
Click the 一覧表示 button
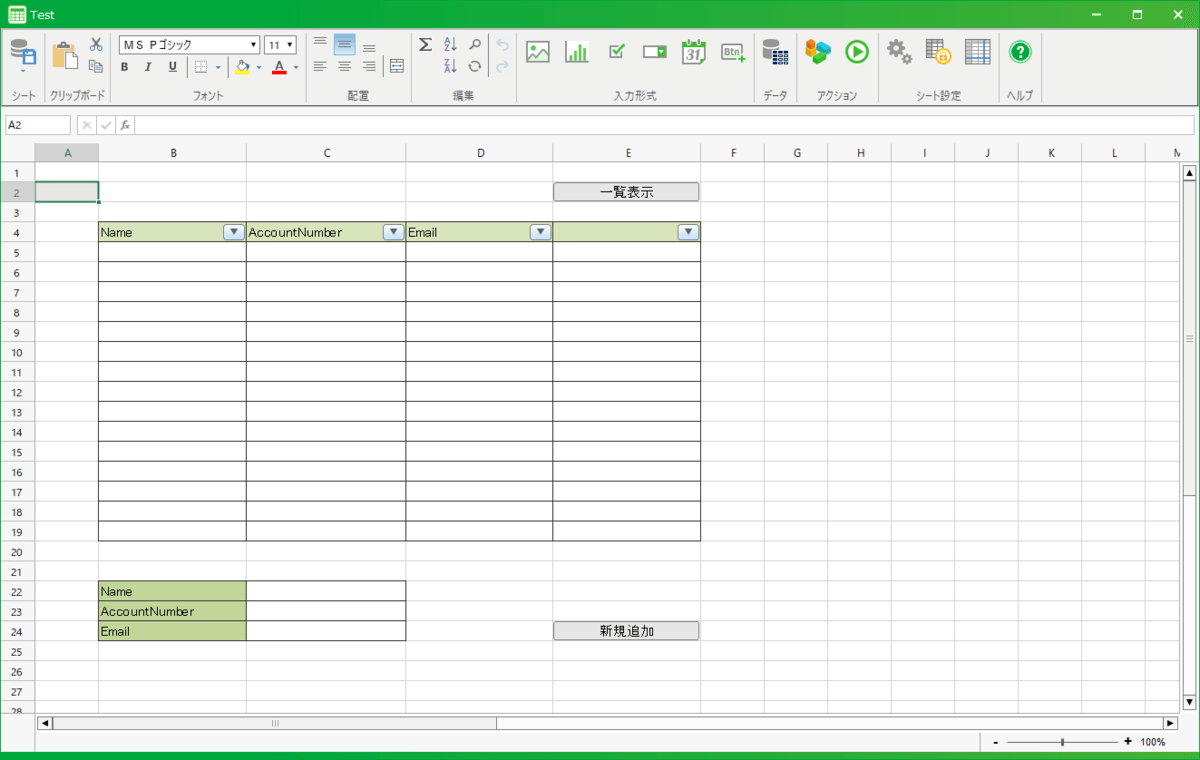tap(627, 192)
